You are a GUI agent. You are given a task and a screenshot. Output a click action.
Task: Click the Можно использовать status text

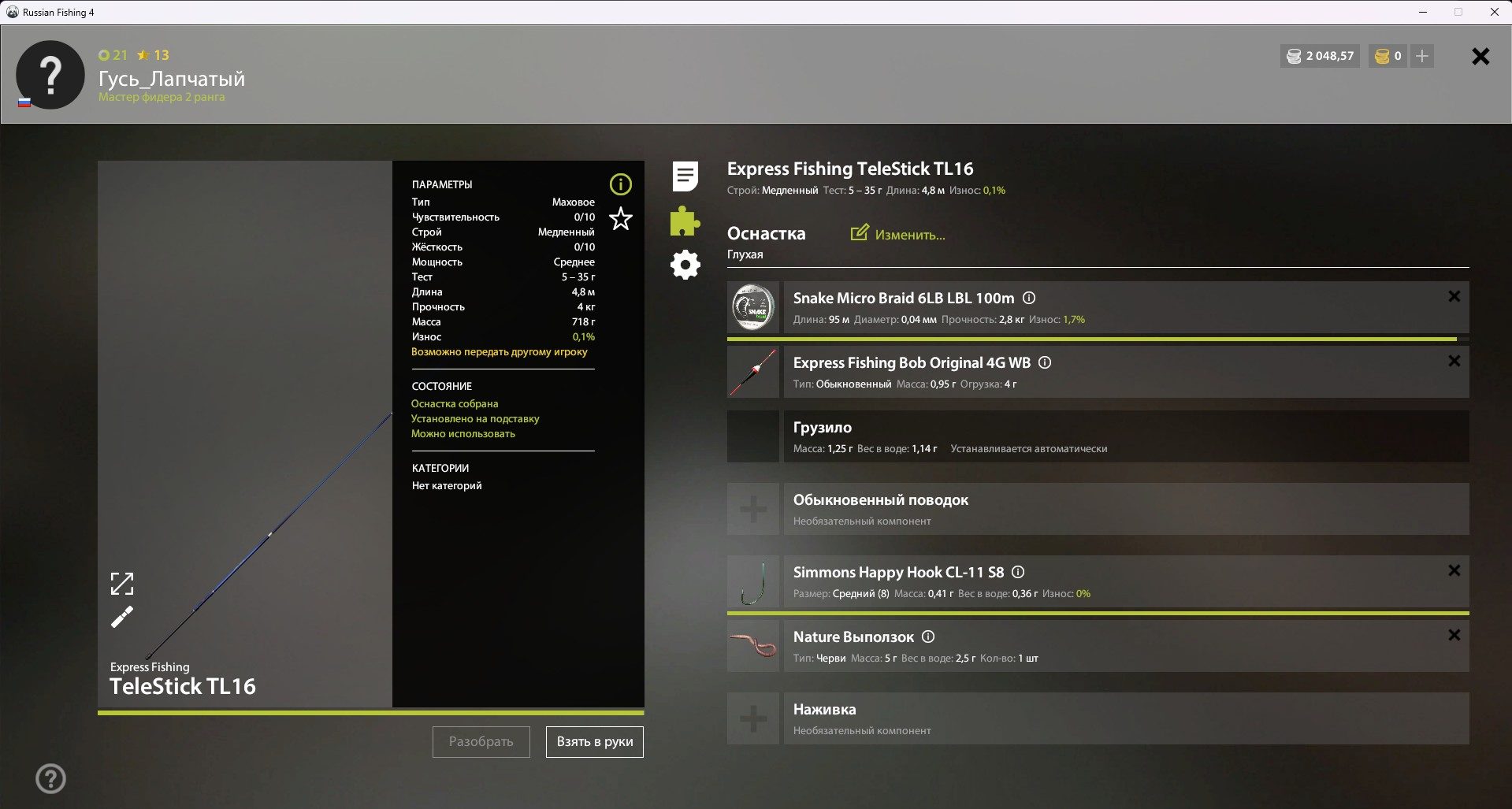click(x=463, y=433)
